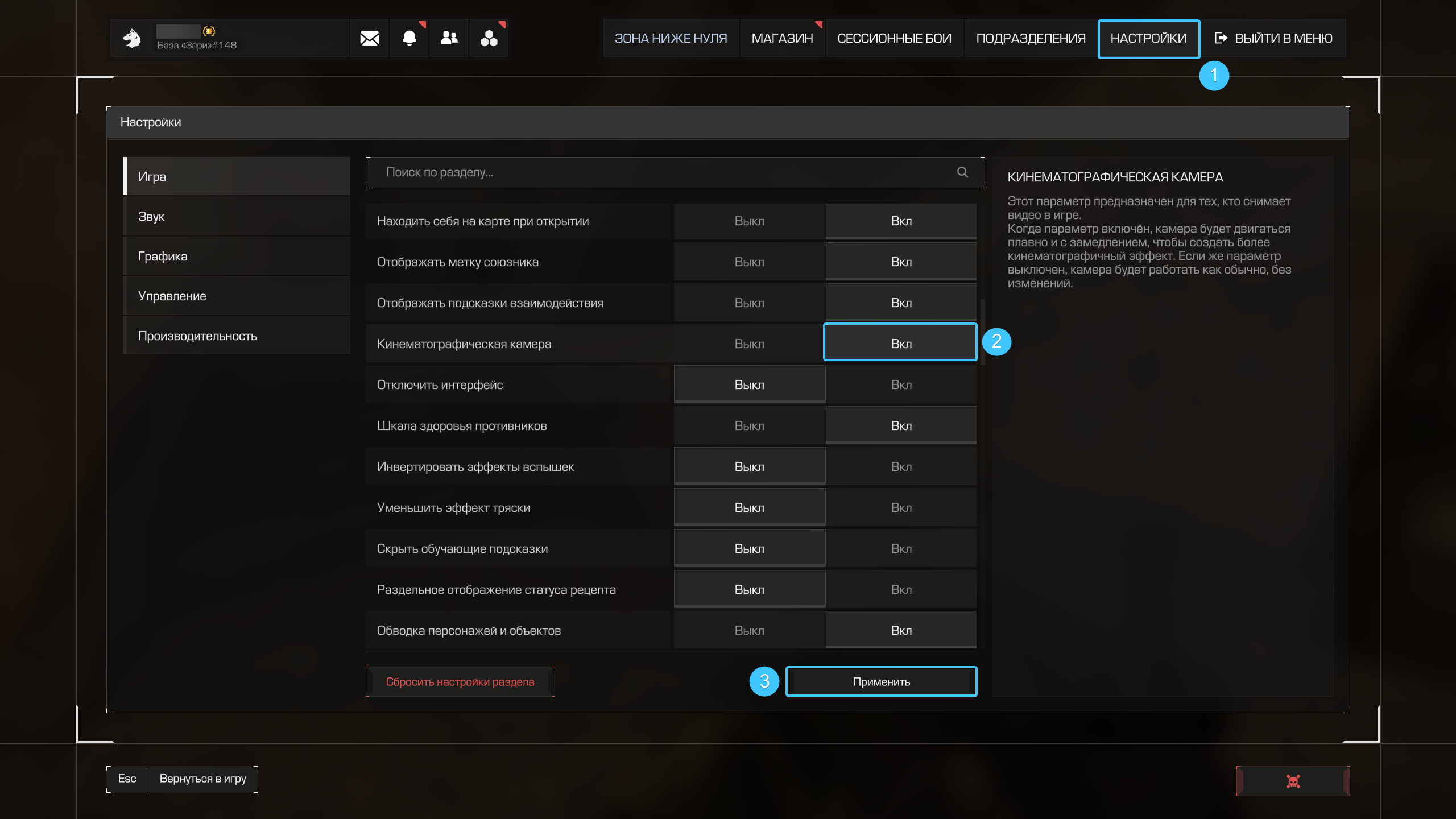Enable Скрыть обучающие подсказки with Вкл
The height and width of the screenshot is (819, 1456).
click(901, 548)
